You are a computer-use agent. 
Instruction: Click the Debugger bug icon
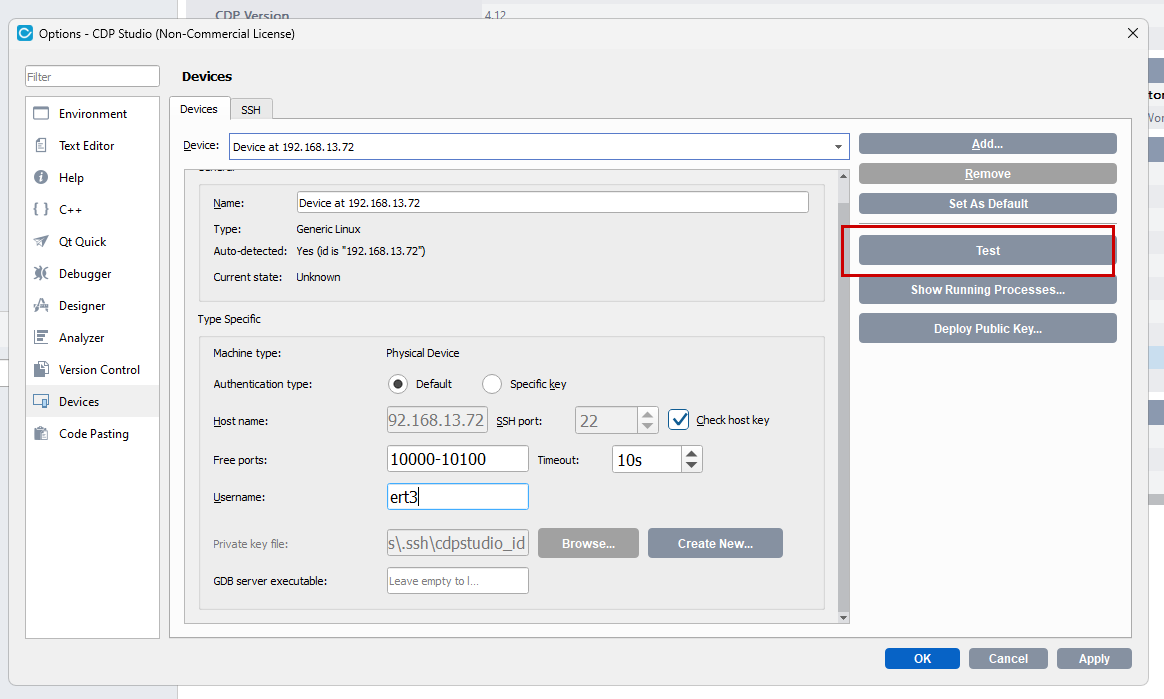(41, 273)
